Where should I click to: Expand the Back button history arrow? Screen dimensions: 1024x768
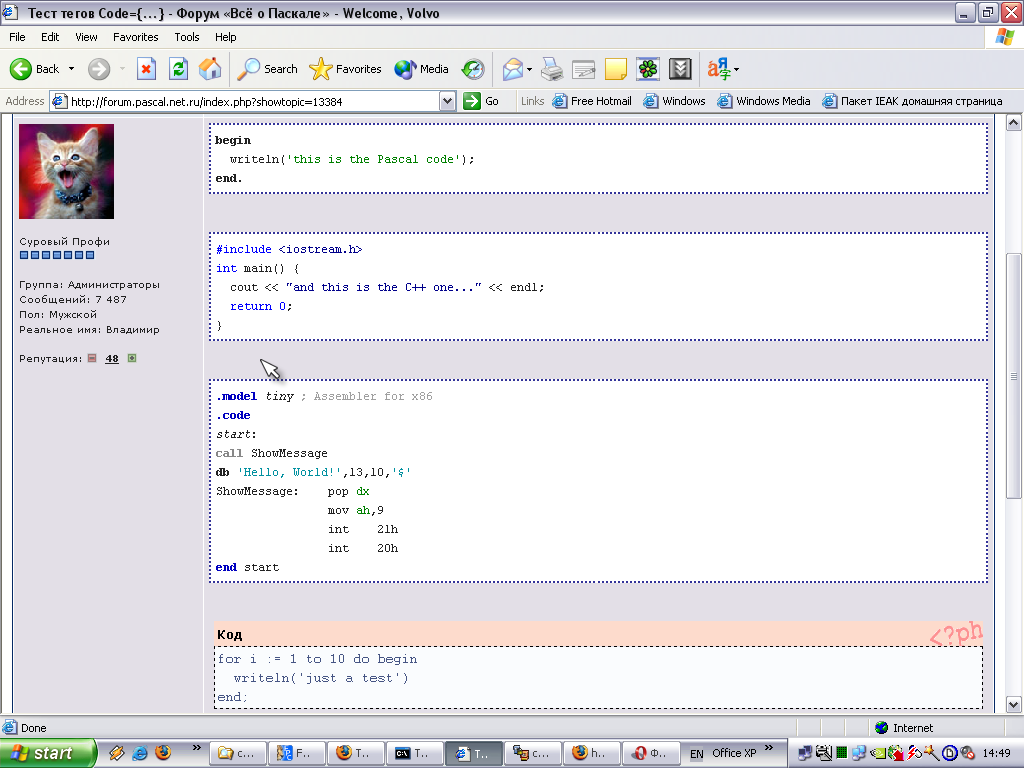(x=71, y=69)
